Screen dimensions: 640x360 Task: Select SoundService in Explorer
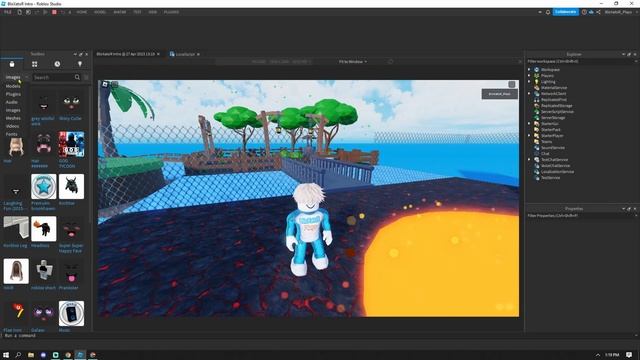click(x=553, y=148)
